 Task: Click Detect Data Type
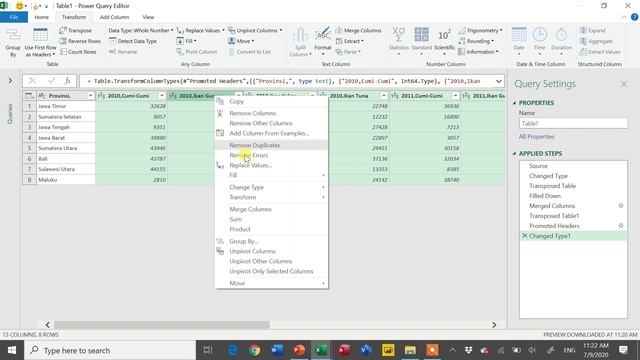(133, 41)
